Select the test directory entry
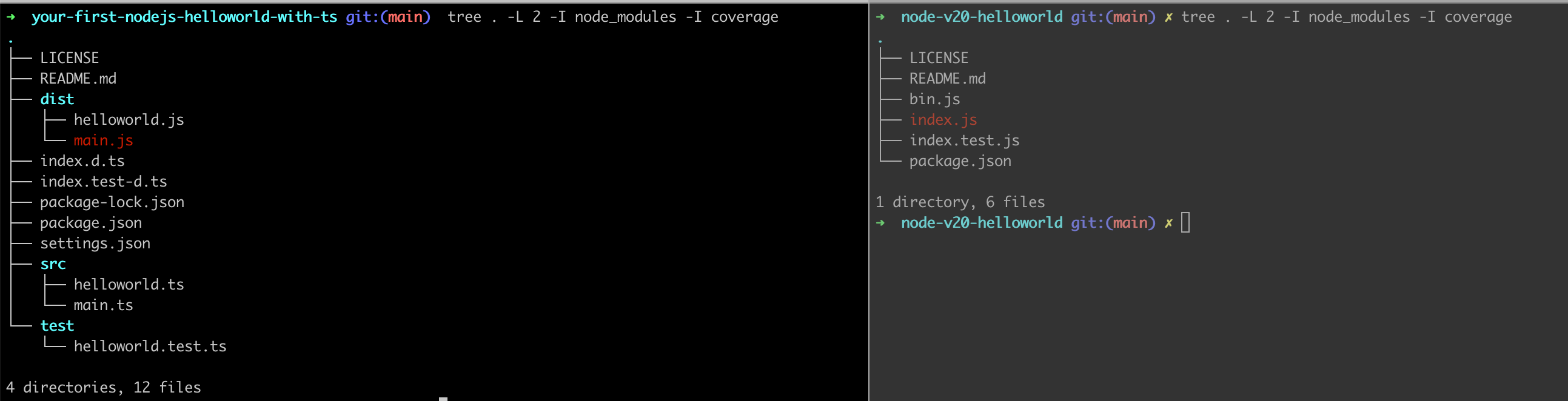 [57, 325]
